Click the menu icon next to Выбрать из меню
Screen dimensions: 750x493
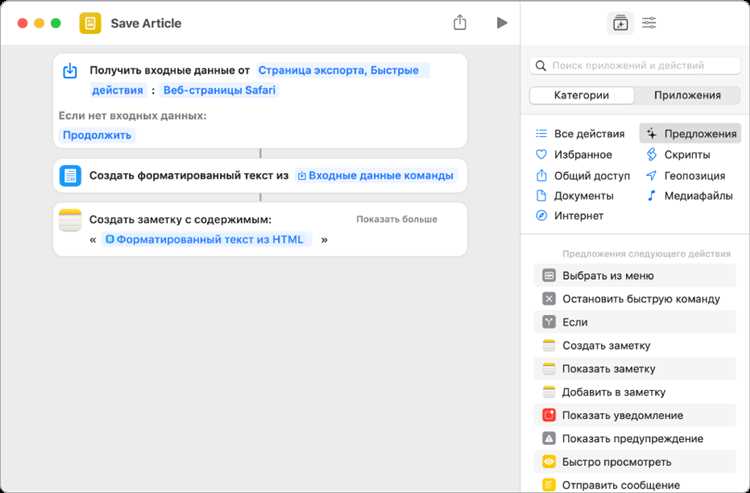pos(549,275)
